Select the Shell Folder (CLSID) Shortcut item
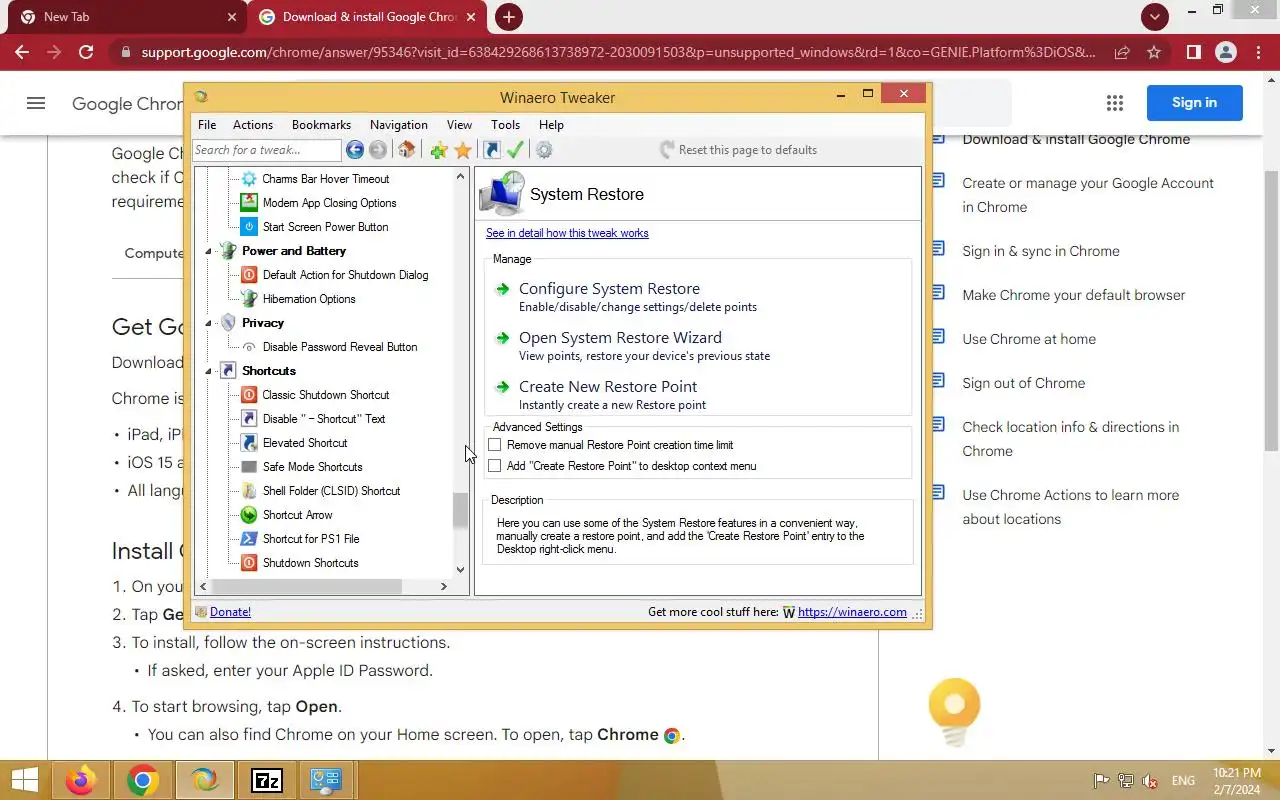Image resolution: width=1280 pixels, height=800 pixels. click(331, 491)
